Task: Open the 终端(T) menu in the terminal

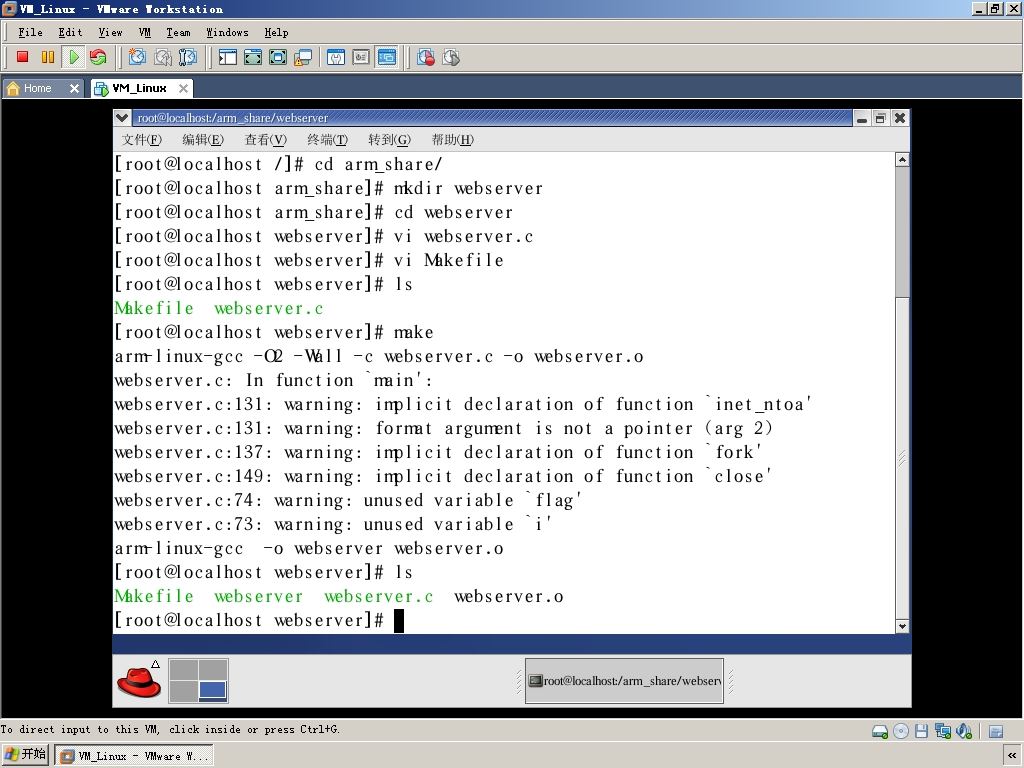Action: click(x=327, y=140)
